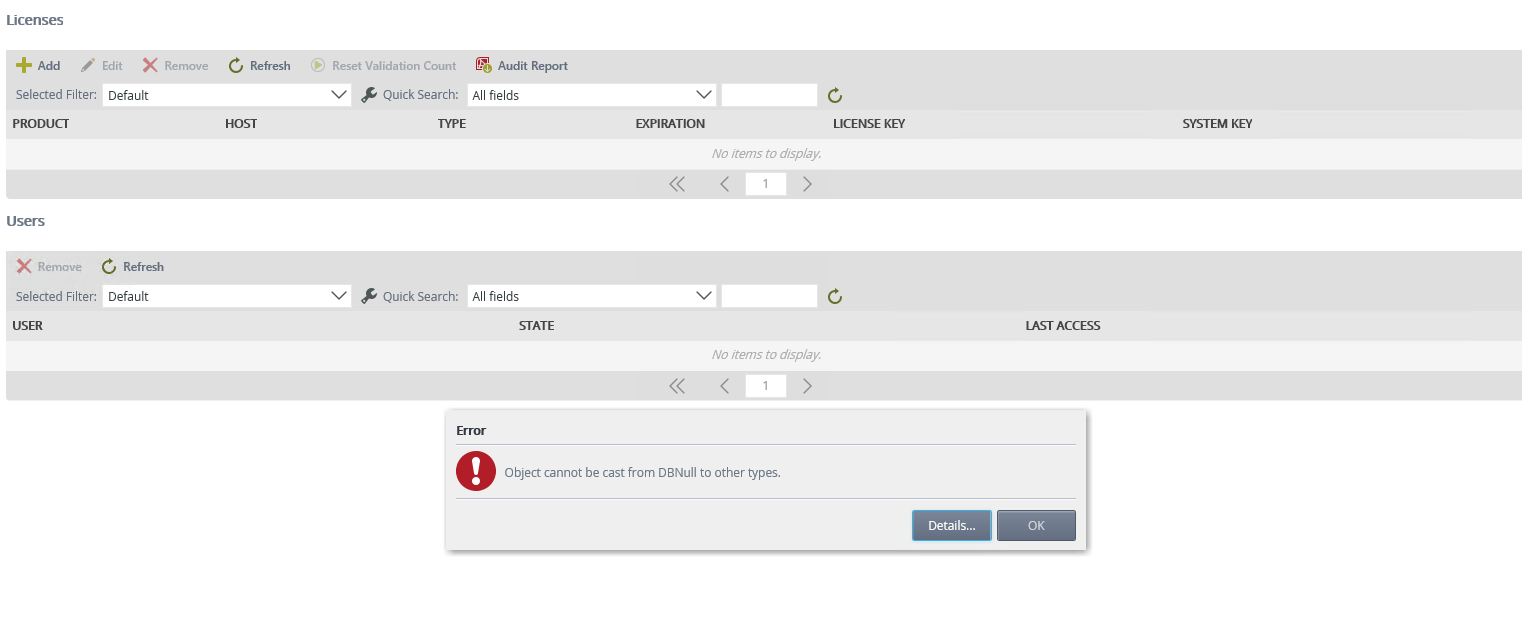The image size is (1522, 621).
Task: Click the Refresh label in Licenses toolbar
Action: tap(270, 66)
